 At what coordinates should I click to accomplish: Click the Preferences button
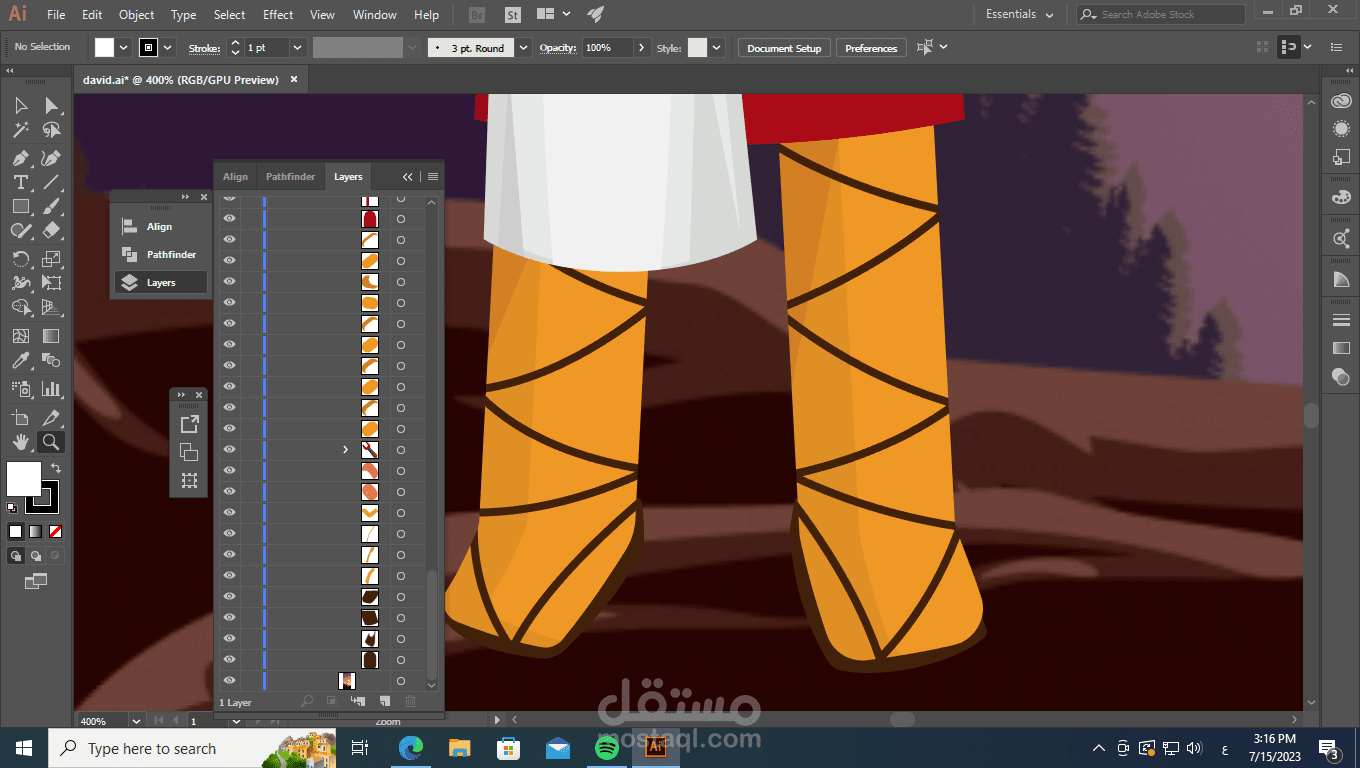coord(871,48)
